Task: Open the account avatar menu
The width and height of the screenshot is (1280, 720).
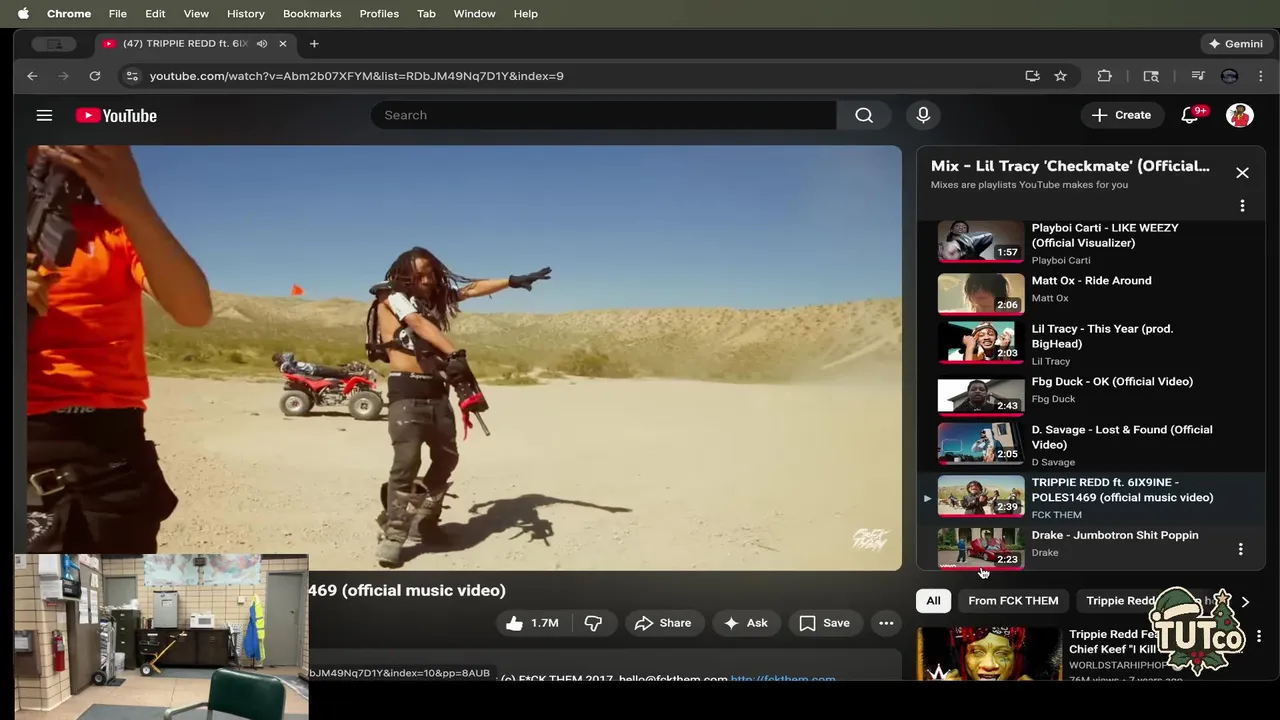Action: coord(1240,115)
